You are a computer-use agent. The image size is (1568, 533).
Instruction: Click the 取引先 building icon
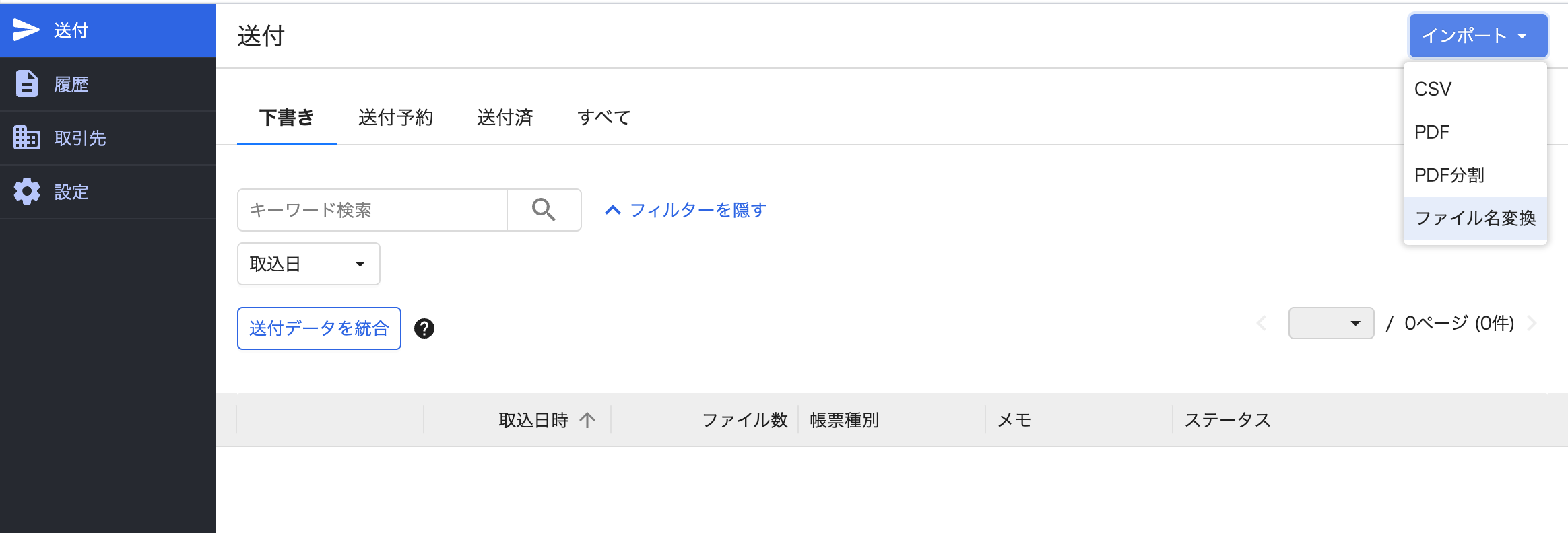pyautogui.click(x=27, y=137)
